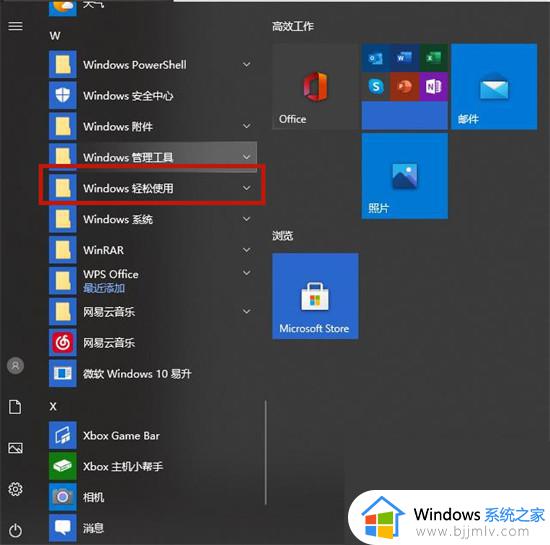This screenshot has width=550, height=545.
Task: Select Windows 管理工具 text label
Action: 128,157
